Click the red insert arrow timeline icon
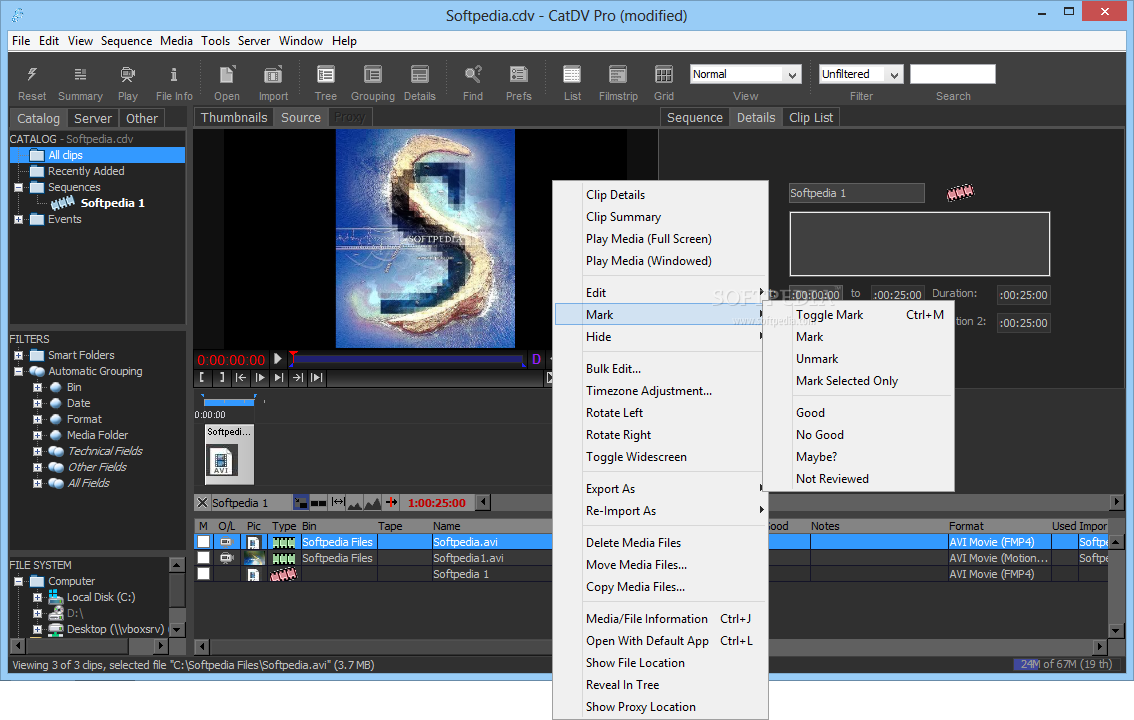Screen dimensions: 1134x720 391,502
